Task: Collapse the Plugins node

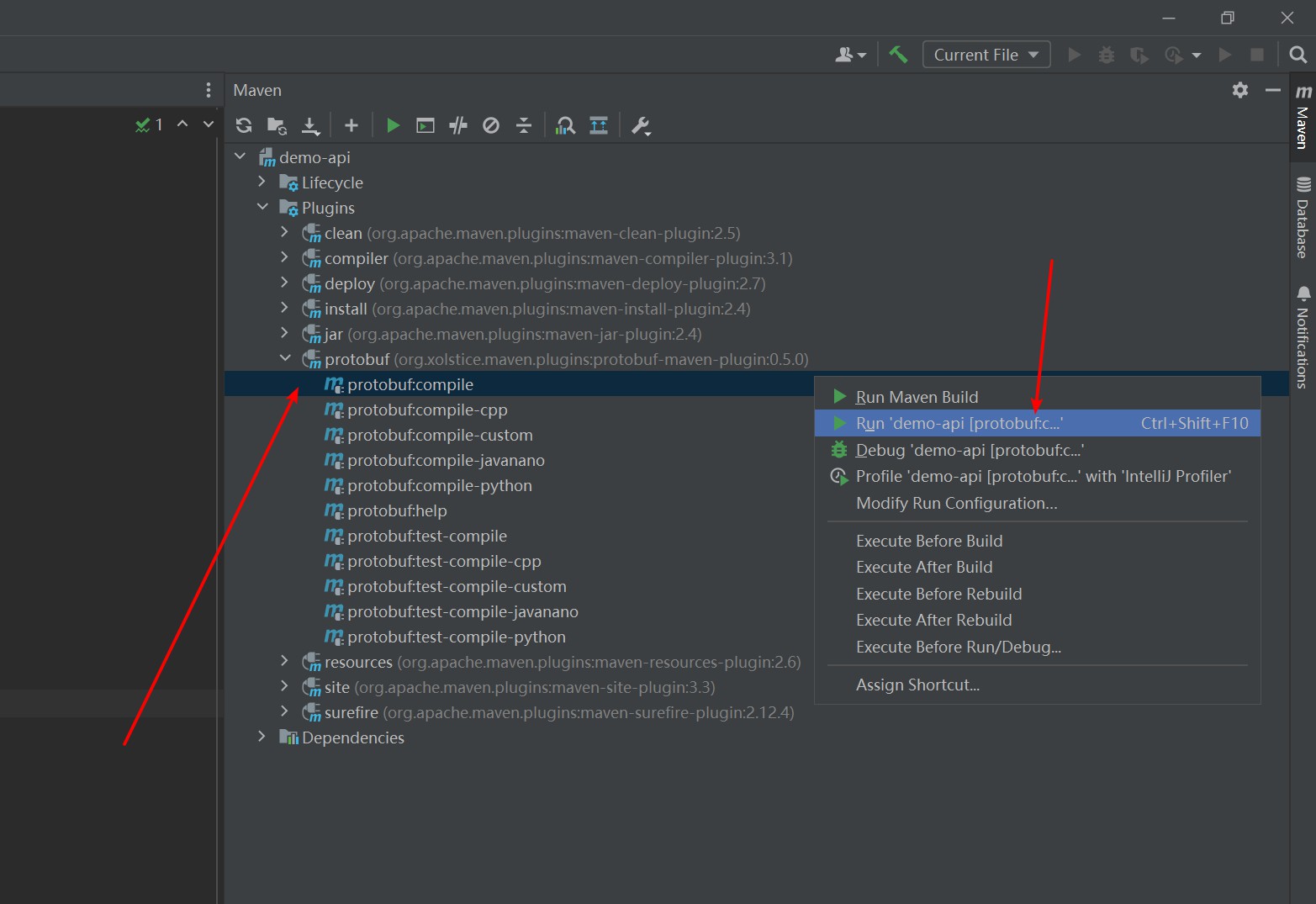Action: (x=262, y=207)
